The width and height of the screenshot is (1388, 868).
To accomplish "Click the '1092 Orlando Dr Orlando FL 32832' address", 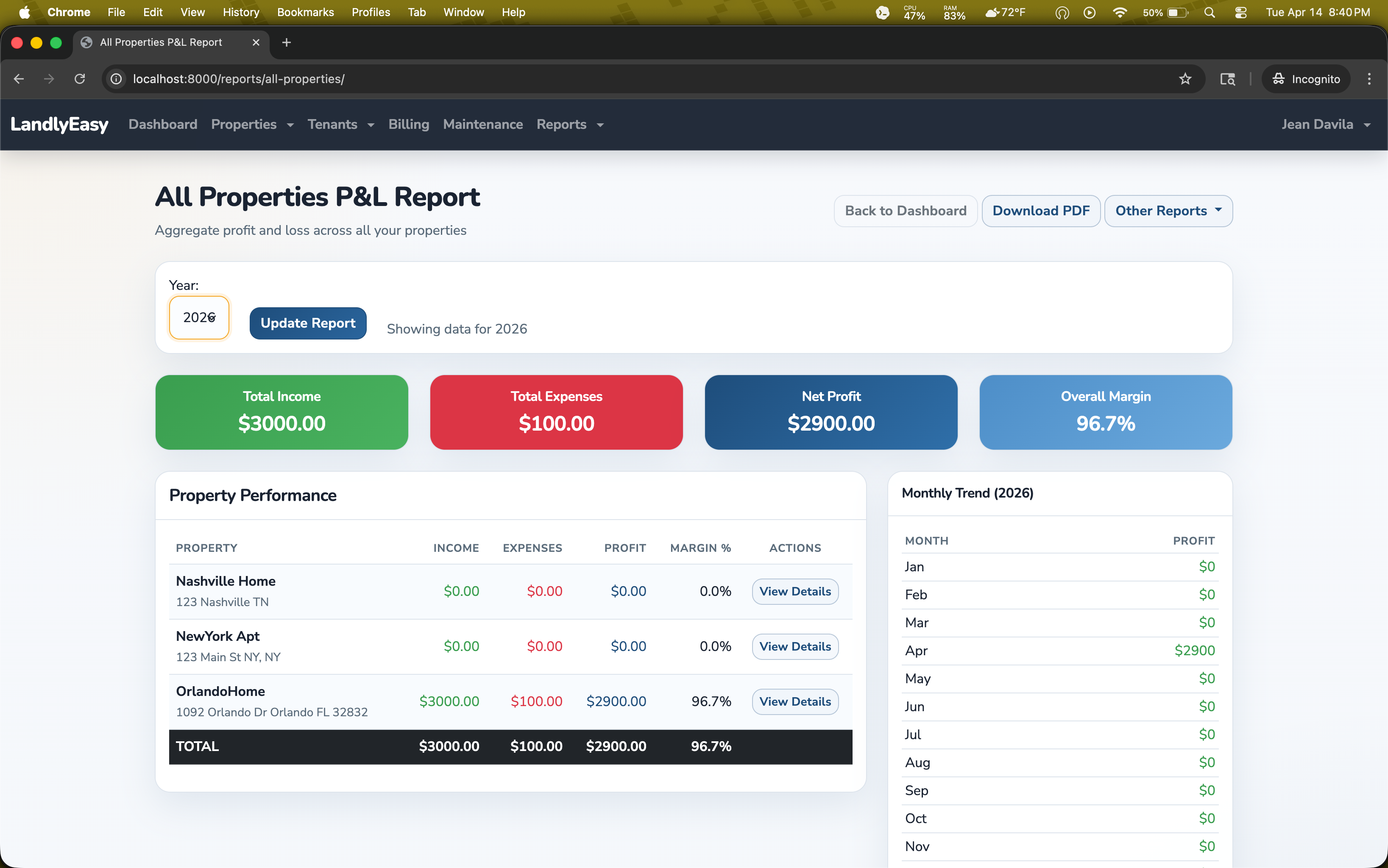I will [x=272, y=712].
